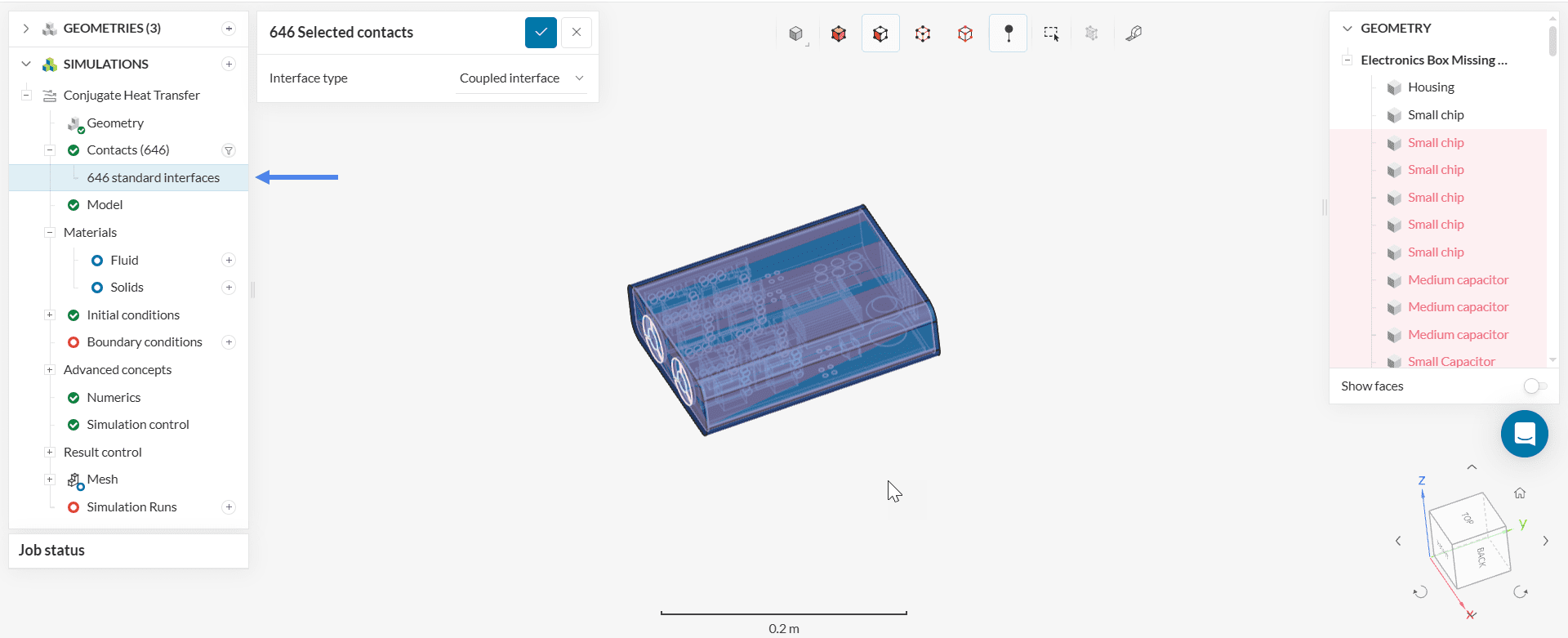This screenshot has height=638, width=1568.
Task: Toggle the Show faces switch
Action: tap(1535, 386)
